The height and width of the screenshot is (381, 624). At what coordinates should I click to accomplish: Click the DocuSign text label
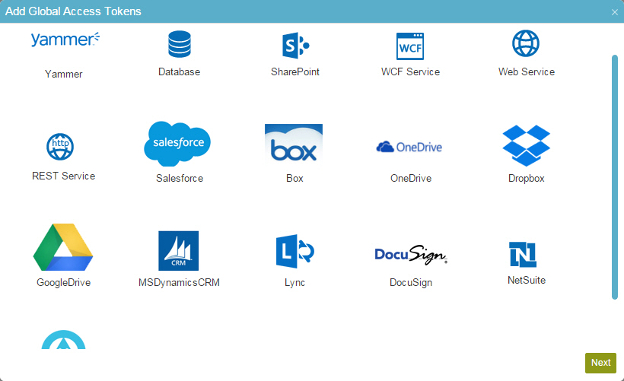(x=411, y=283)
